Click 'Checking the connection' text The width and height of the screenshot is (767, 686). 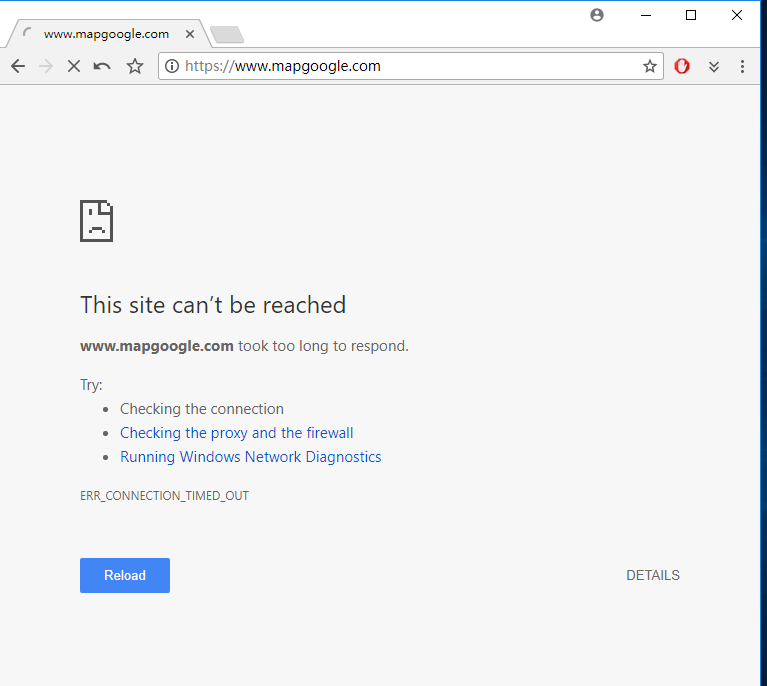point(202,409)
